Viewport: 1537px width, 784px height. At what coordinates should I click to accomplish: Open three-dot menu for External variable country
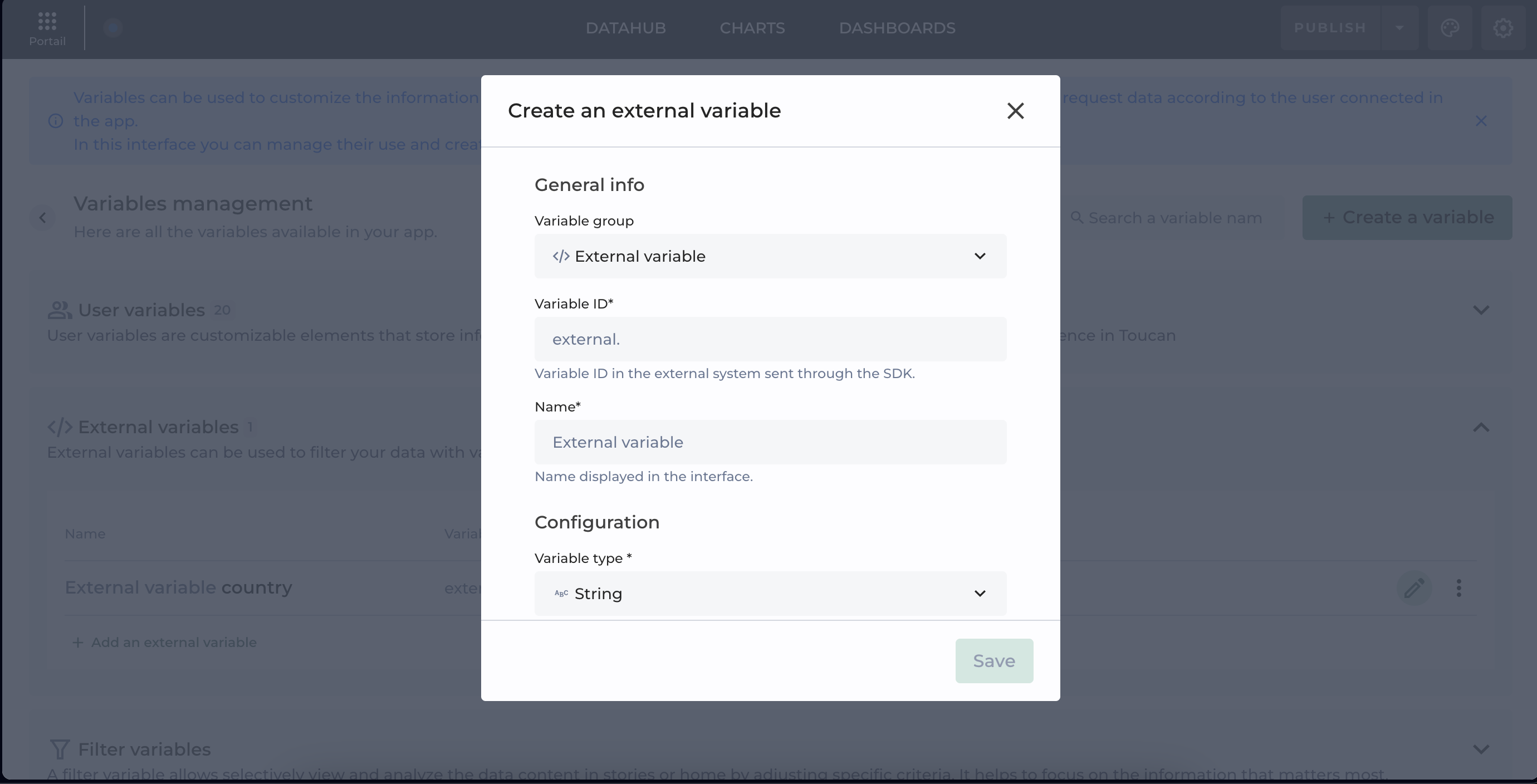tap(1458, 589)
